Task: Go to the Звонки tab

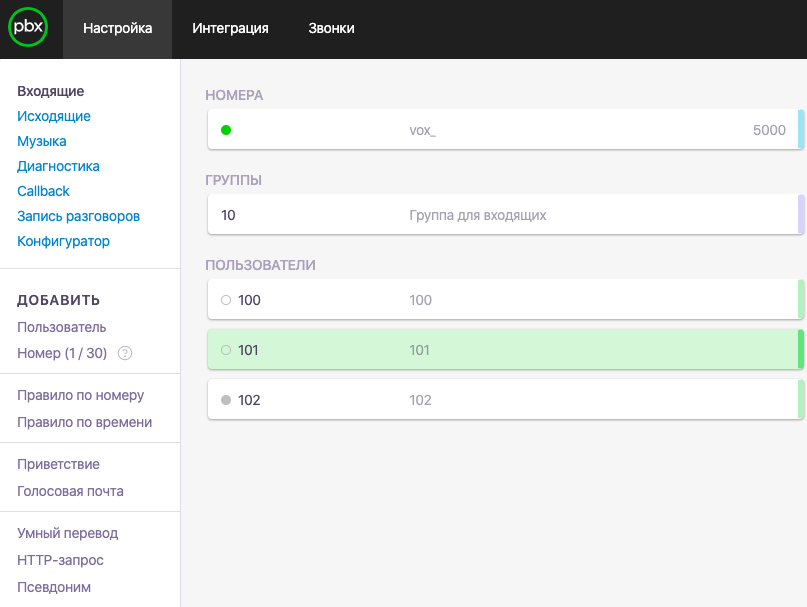Action: coord(330,29)
